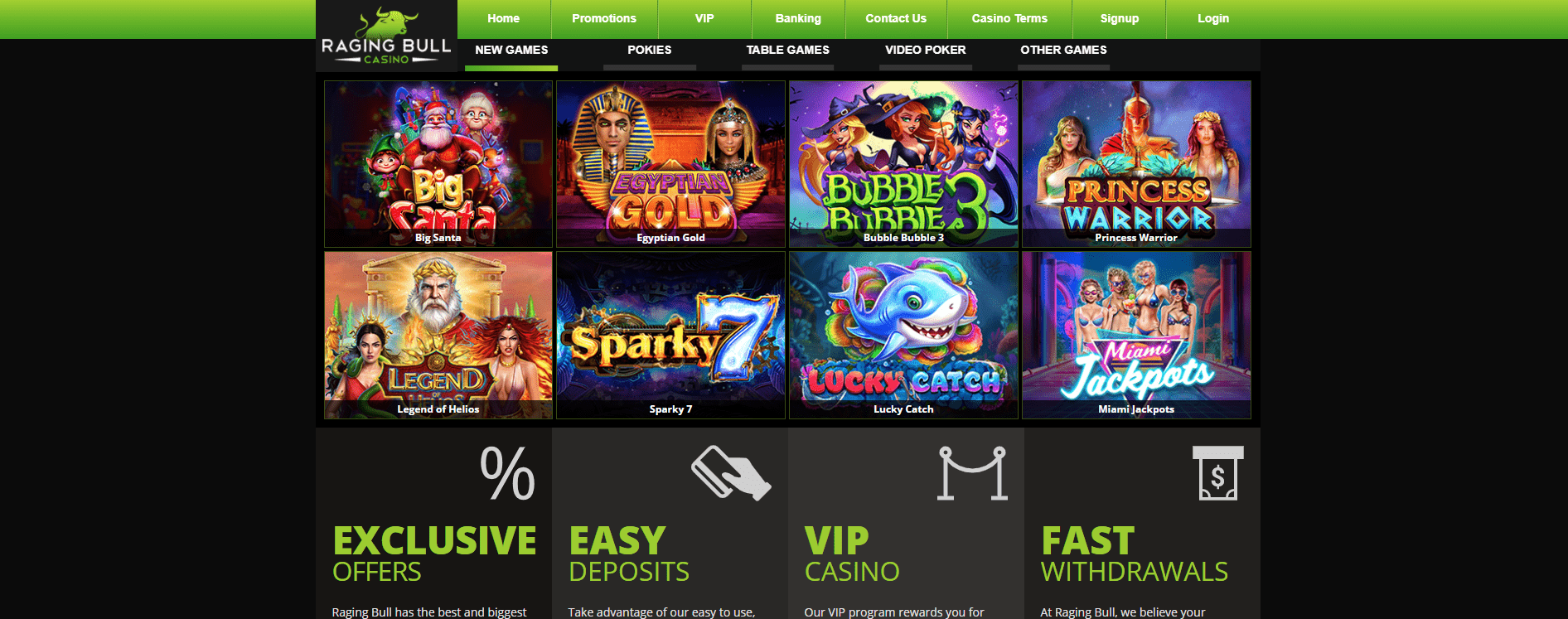Select the Miami Jackpots game
This screenshot has height=619, width=1568.
pos(1136,335)
